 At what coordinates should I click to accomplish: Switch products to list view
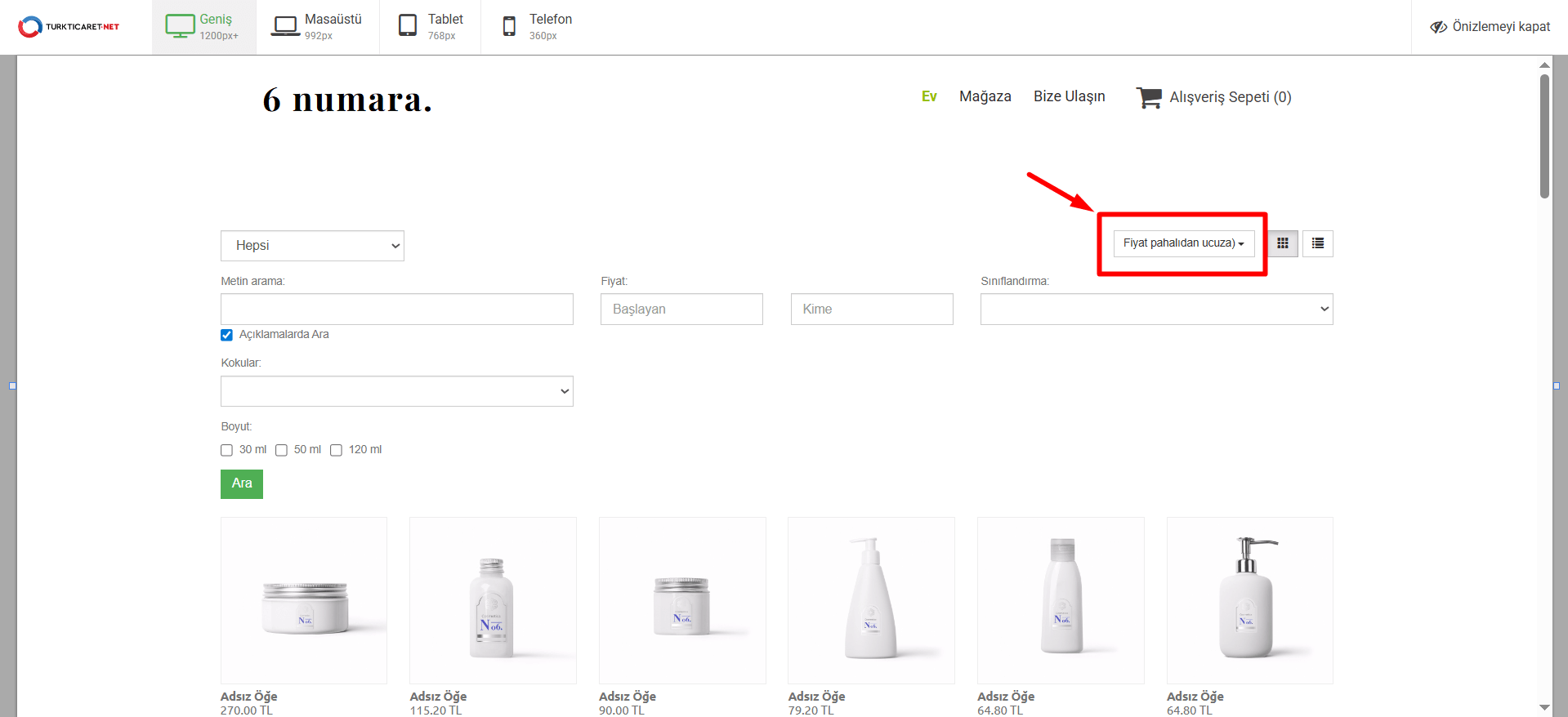point(1317,243)
